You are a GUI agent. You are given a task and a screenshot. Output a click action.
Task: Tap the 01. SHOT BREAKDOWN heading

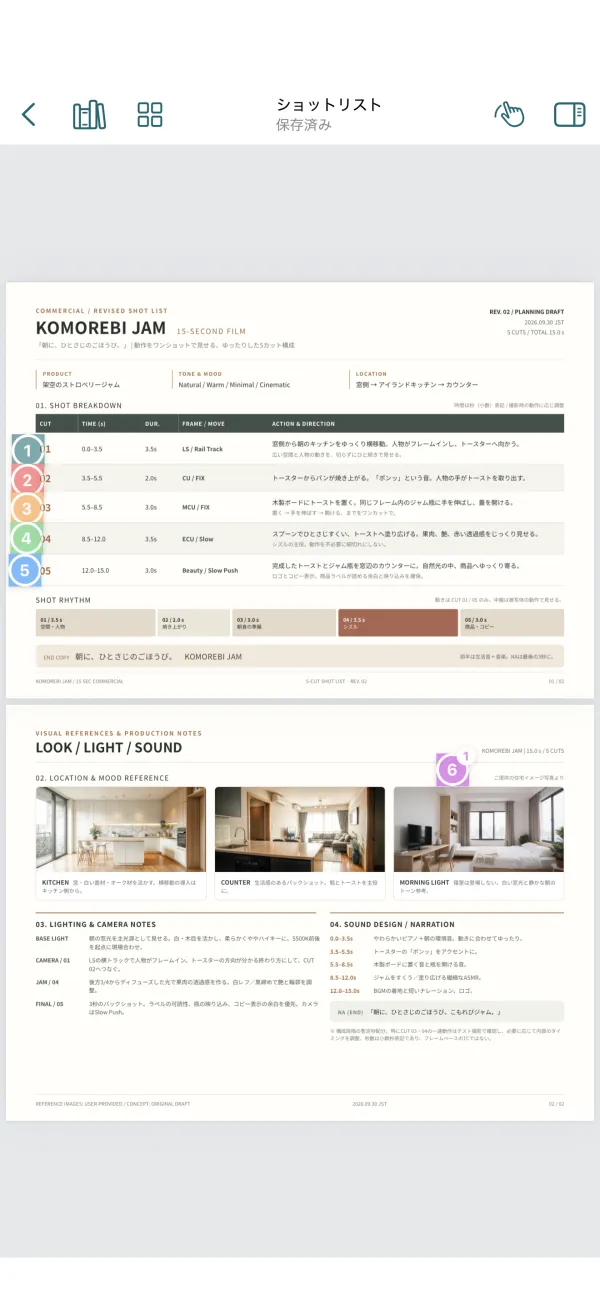(x=79, y=405)
